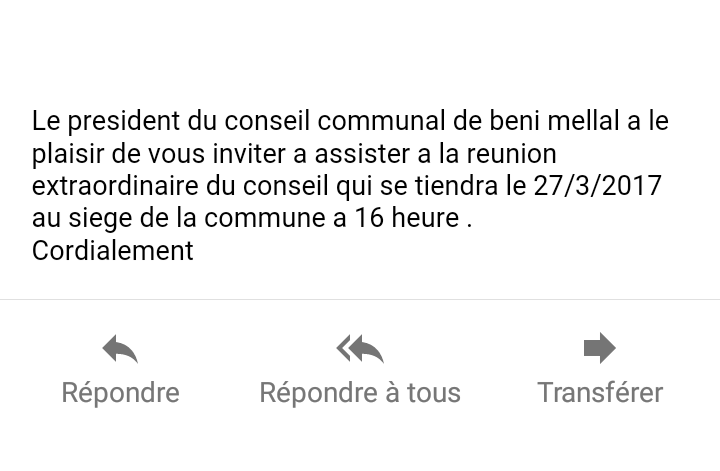Click the word "tiendra" in the third line
Screen dimensions: 720x471
point(456,186)
